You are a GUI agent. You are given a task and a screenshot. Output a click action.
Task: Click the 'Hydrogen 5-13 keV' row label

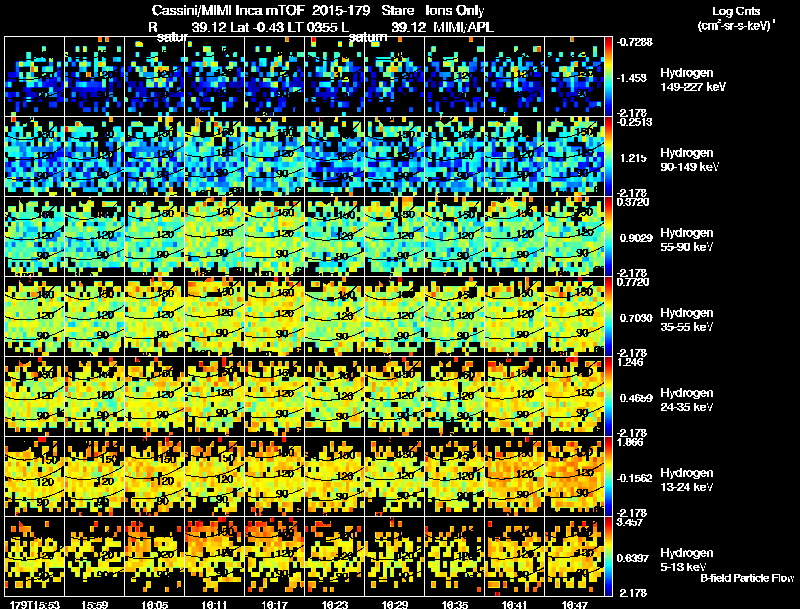(x=687, y=560)
